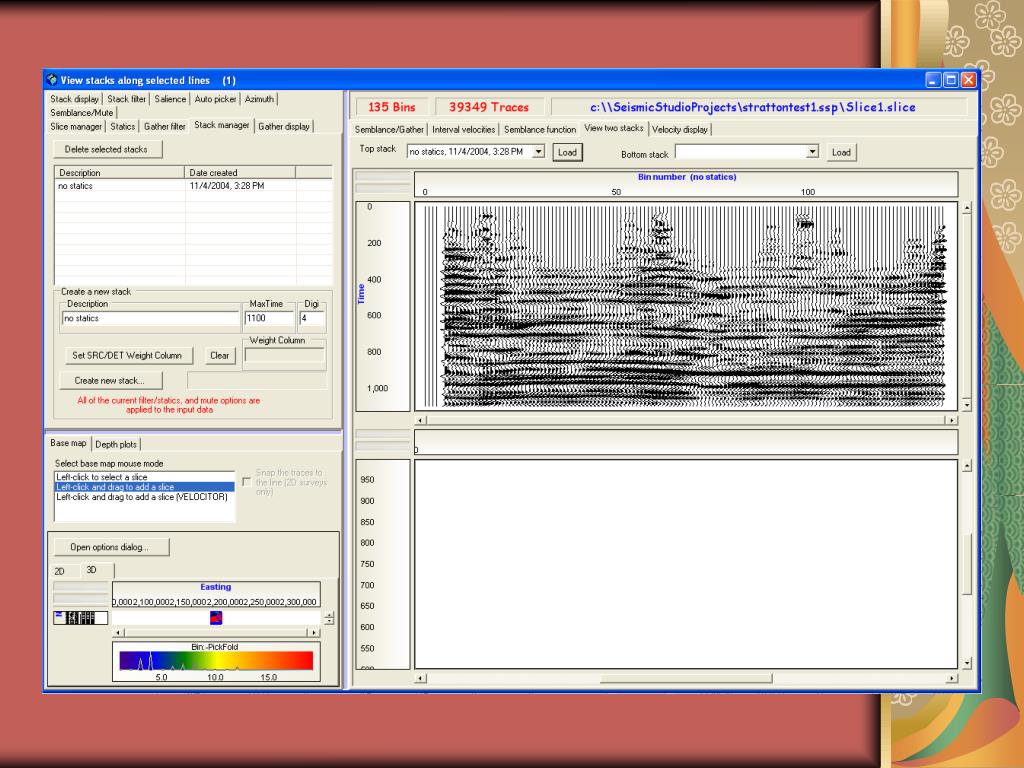
Task: Click the bottom stack horizontal scrollbar thumb
Action: [x=686, y=678]
